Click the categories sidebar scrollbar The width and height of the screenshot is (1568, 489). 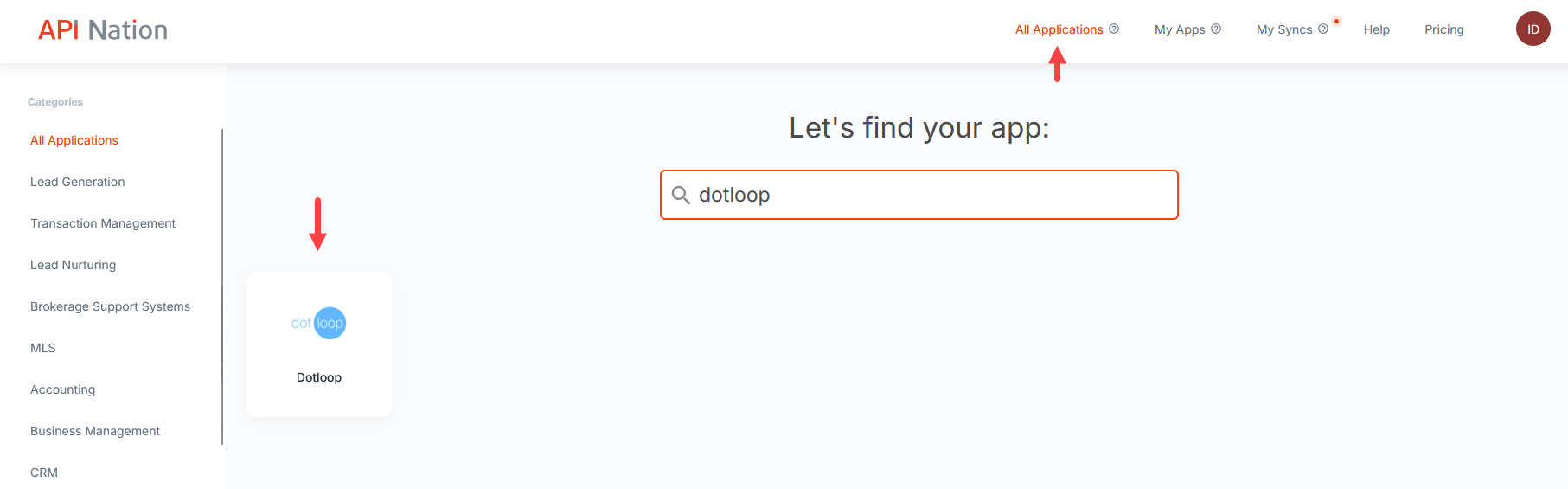pyautogui.click(x=222, y=286)
